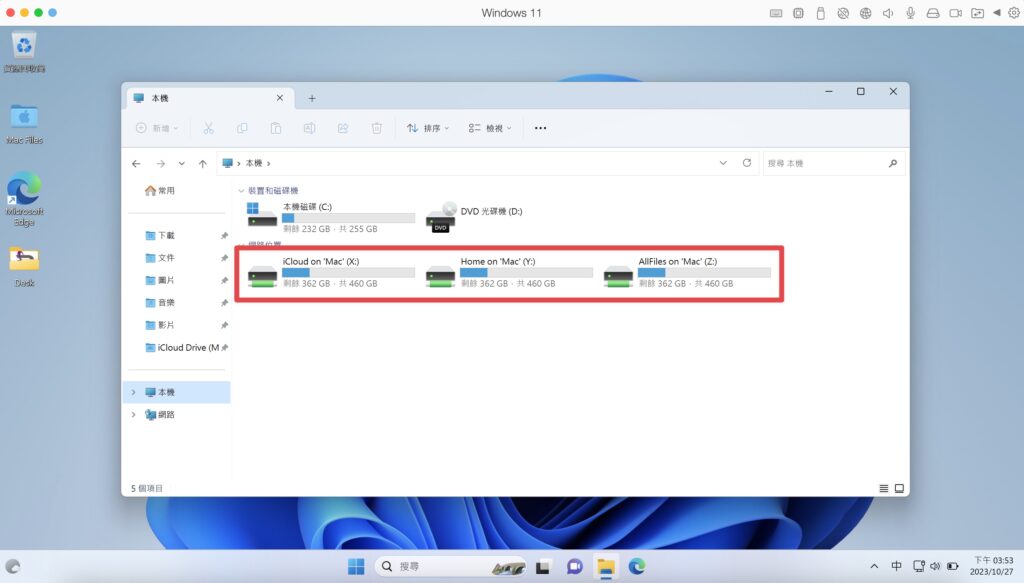Image resolution: width=1024 pixels, height=583 pixels.
Task: Click the network globe icon in title bar
Action: click(x=865, y=12)
